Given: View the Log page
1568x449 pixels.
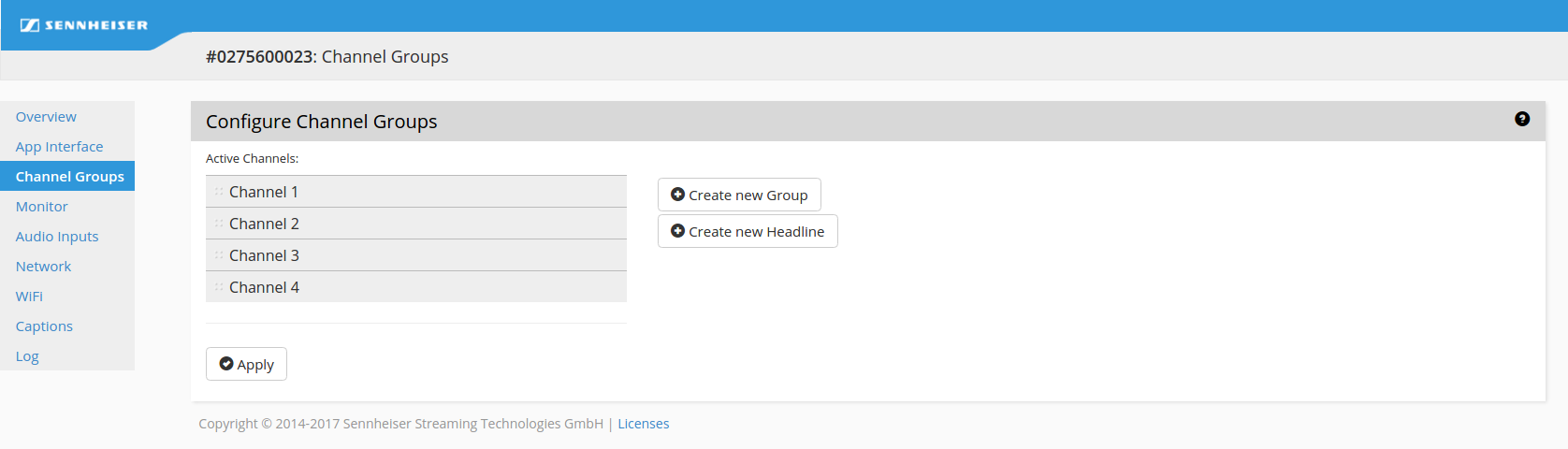Looking at the screenshot, I should [27, 356].
